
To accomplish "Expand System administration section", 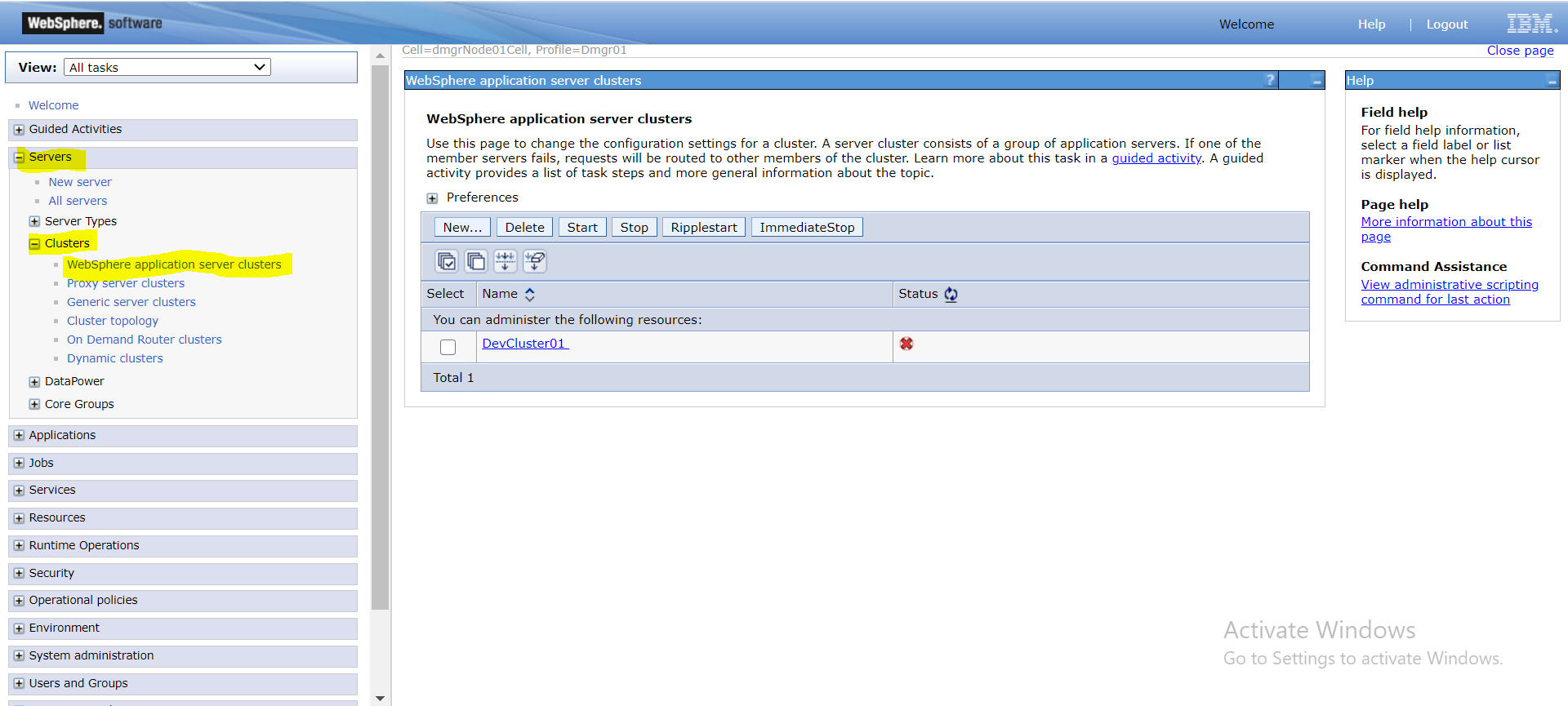I will click(19, 656).
